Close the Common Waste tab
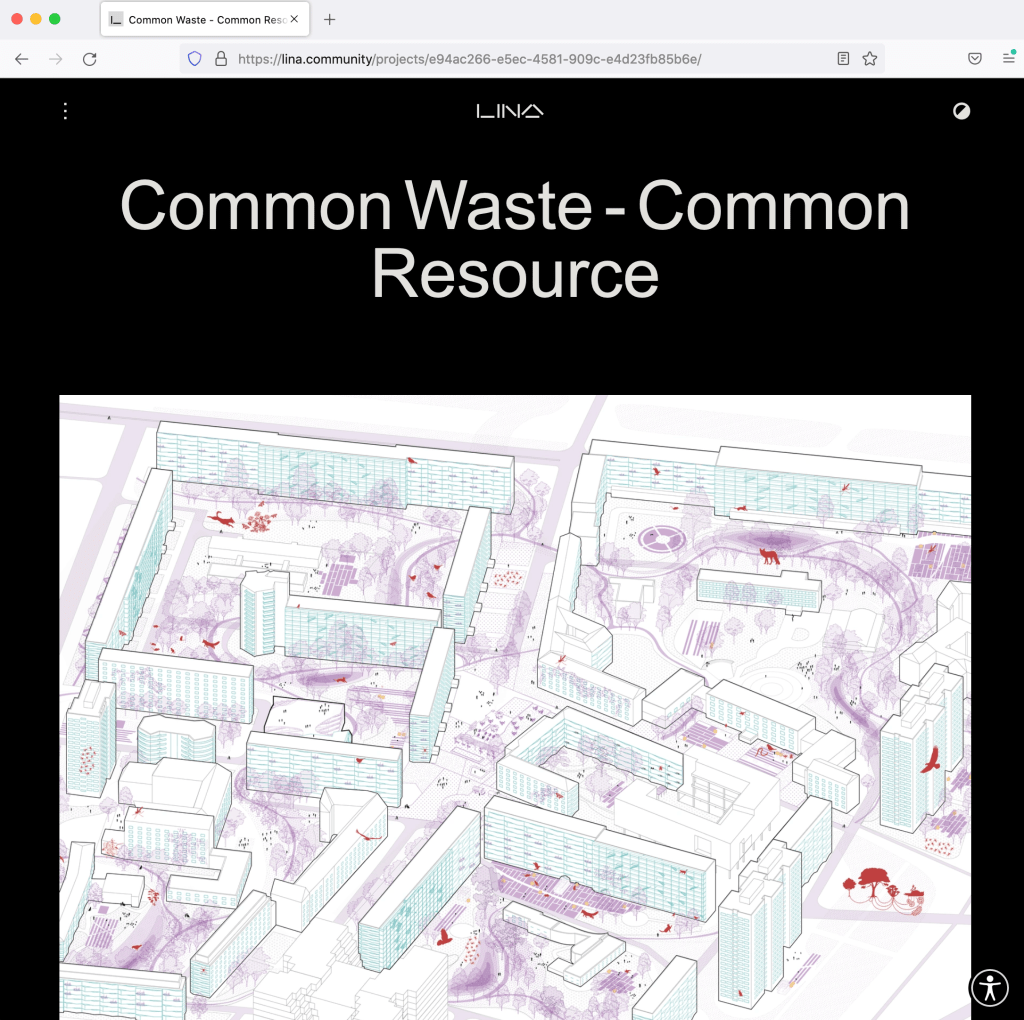 (x=294, y=19)
